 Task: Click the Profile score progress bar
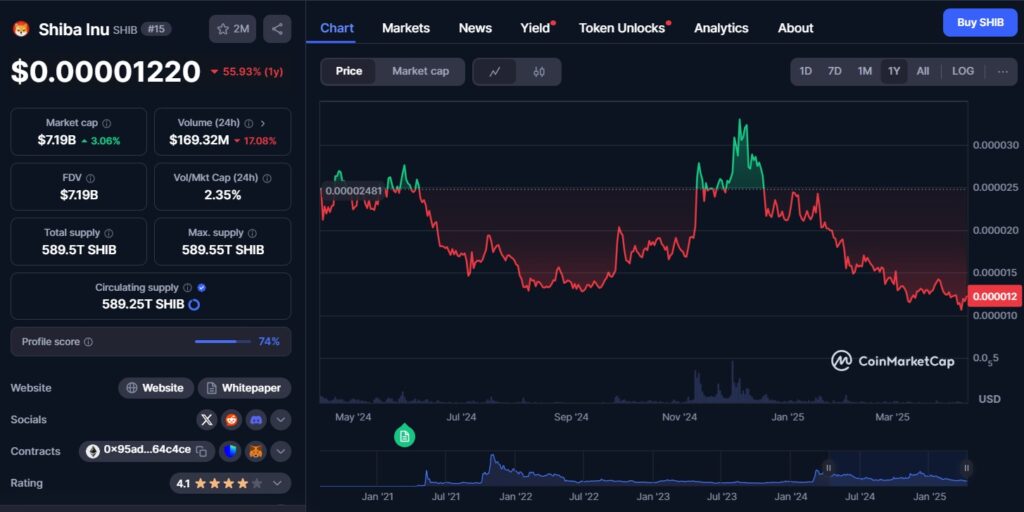pyautogui.click(x=223, y=342)
